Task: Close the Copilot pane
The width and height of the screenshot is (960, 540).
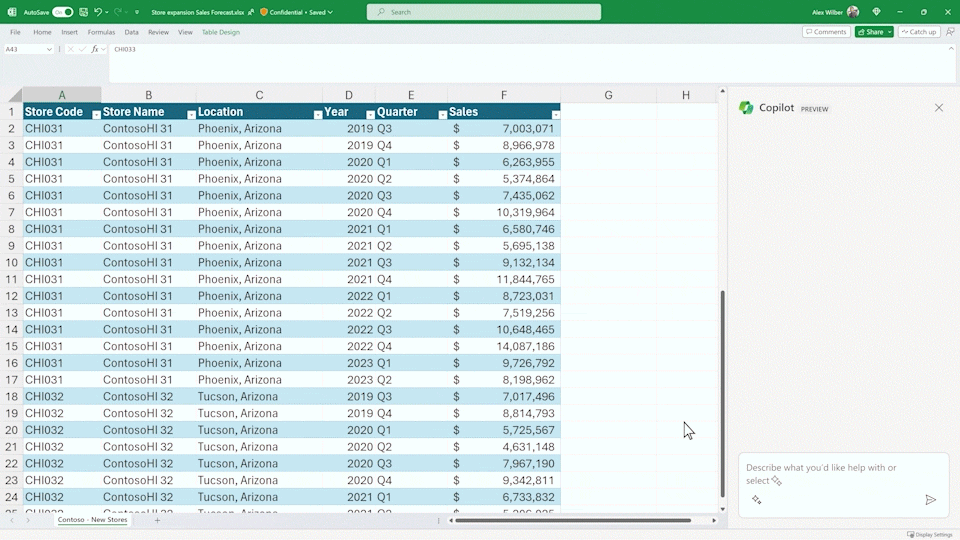Action: pos(938,108)
